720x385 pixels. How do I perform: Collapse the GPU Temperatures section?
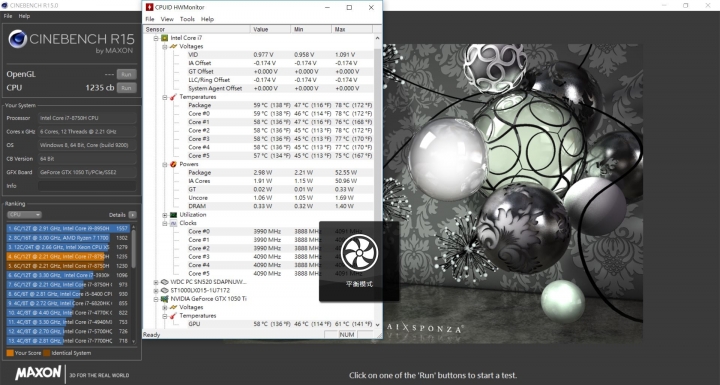tap(165, 316)
